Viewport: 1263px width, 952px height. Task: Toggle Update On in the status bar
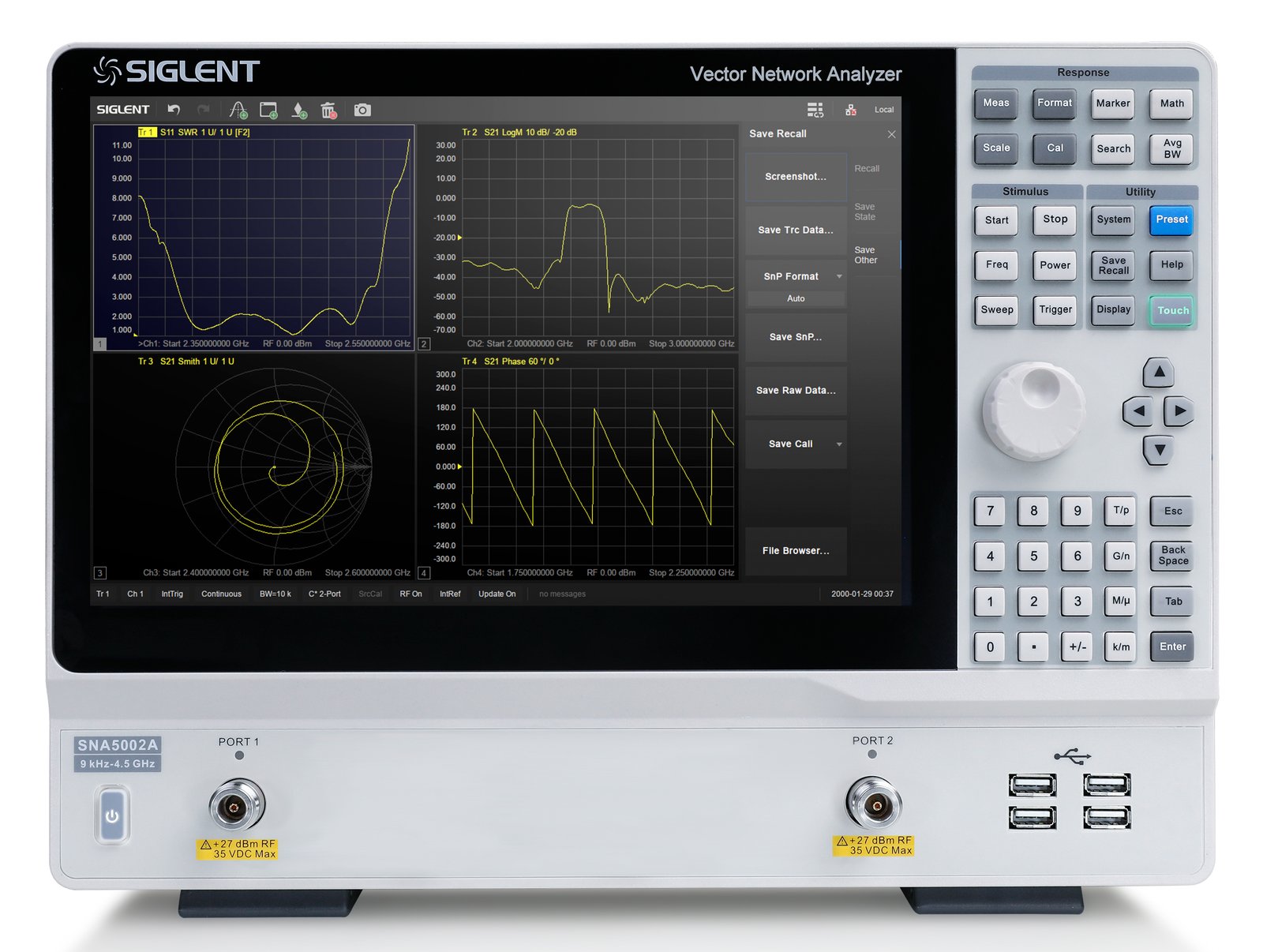(x=497, y=594)
